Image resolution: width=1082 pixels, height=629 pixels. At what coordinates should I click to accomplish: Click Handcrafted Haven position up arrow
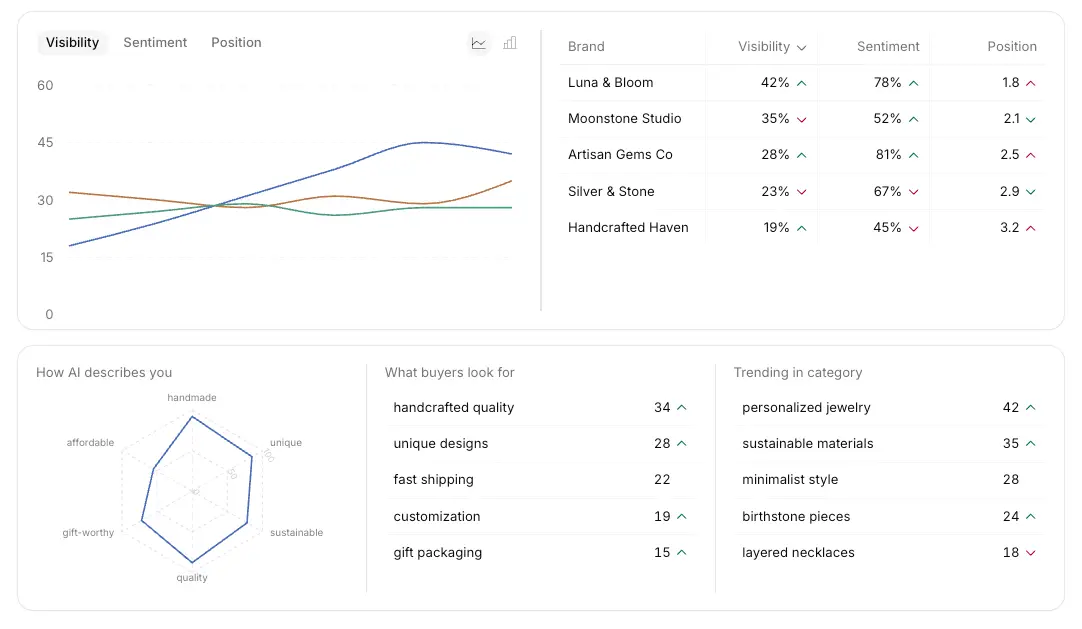(x=1031, y=228)
